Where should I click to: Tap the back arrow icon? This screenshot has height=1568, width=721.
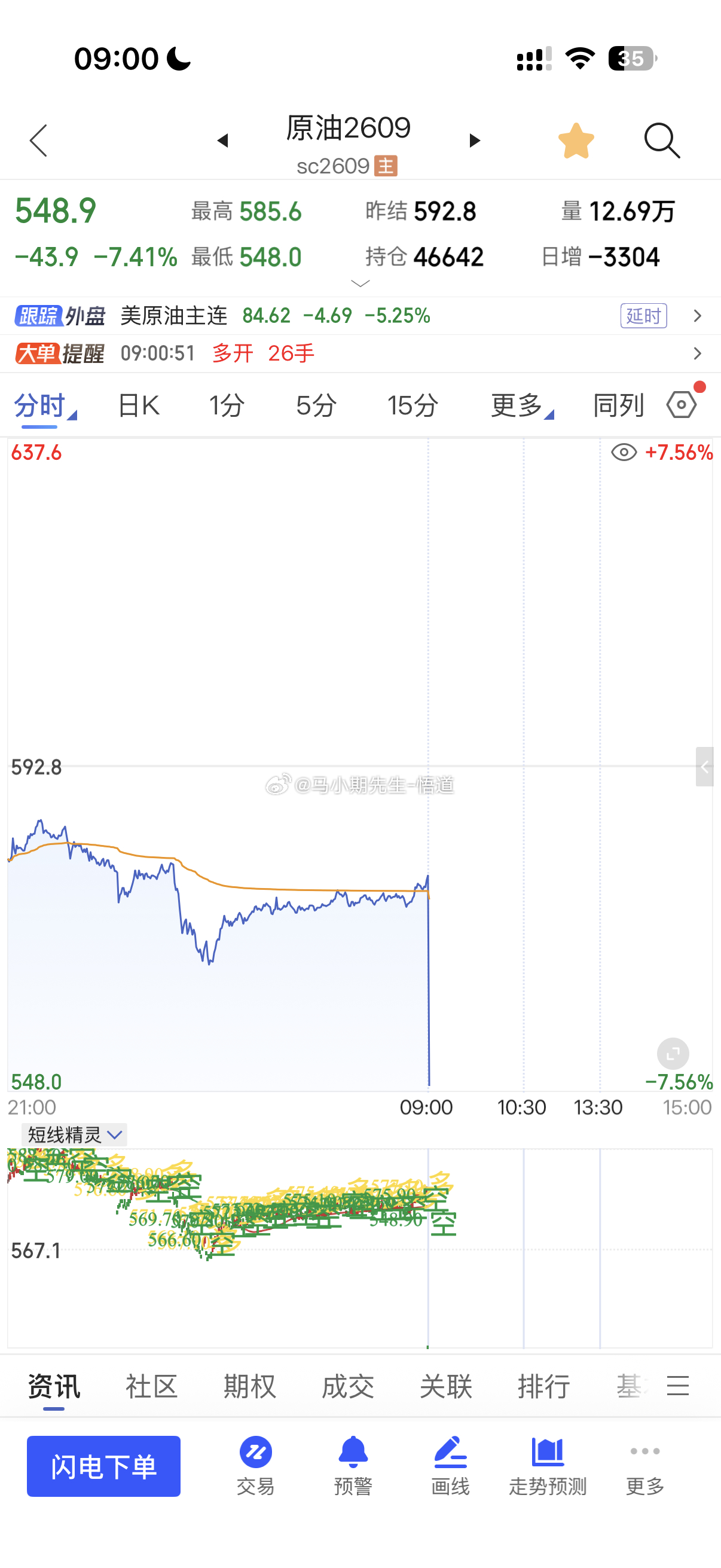click(x=38, y=141)
